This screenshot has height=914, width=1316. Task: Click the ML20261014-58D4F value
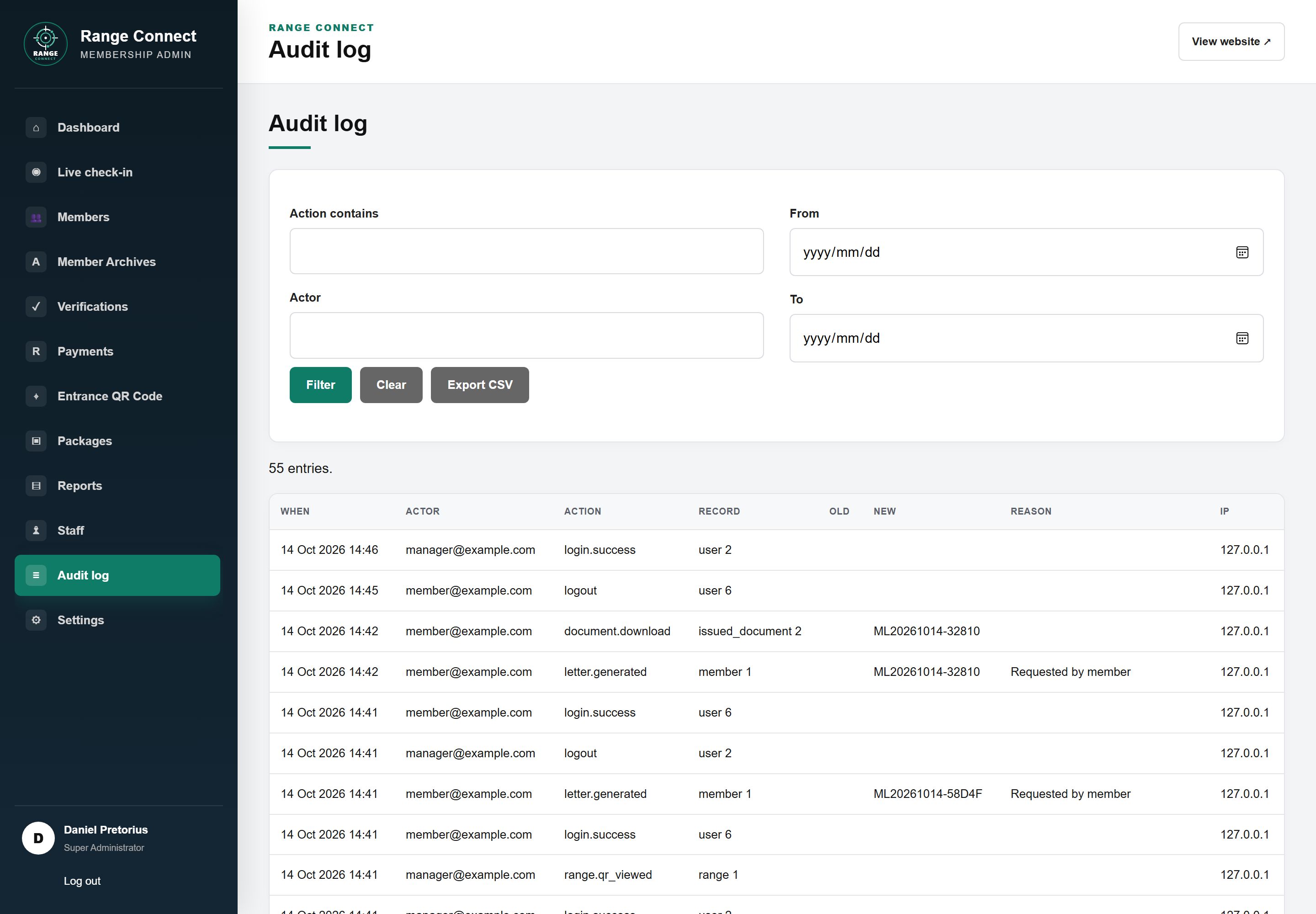coord(927,794)
